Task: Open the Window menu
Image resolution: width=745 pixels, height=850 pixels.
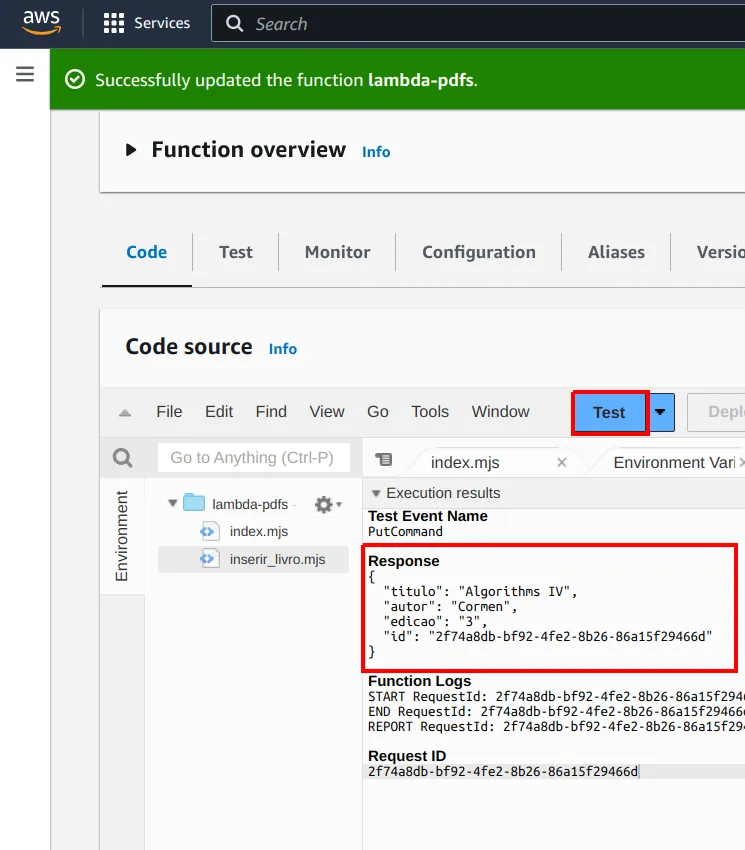Action: point(500,411)
